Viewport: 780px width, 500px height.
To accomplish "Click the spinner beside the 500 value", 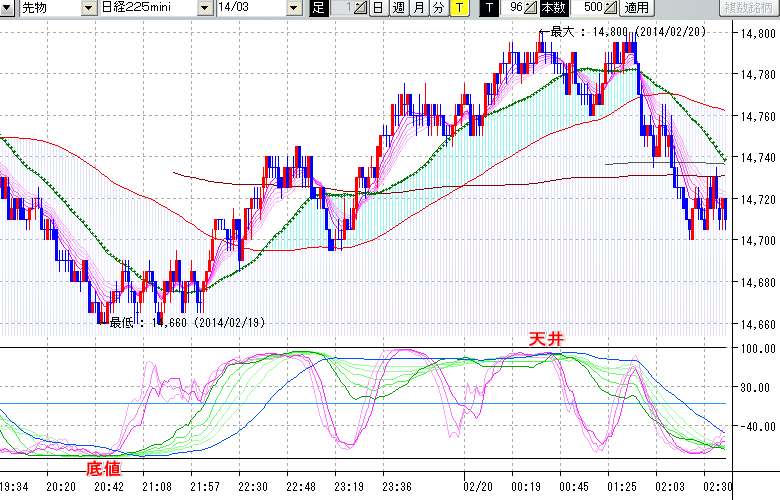I will (x=610, y=7).
